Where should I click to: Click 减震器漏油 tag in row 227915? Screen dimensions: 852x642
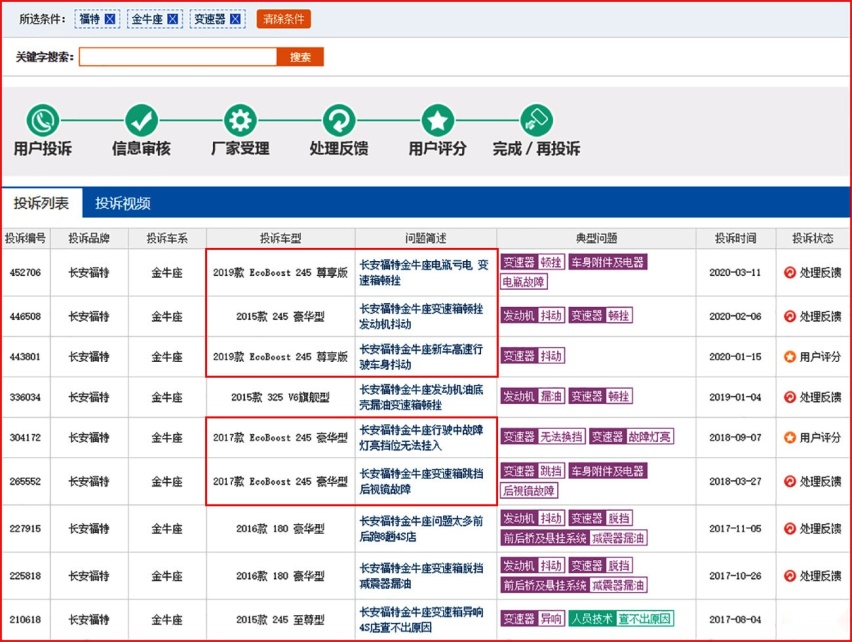point(619,538)
